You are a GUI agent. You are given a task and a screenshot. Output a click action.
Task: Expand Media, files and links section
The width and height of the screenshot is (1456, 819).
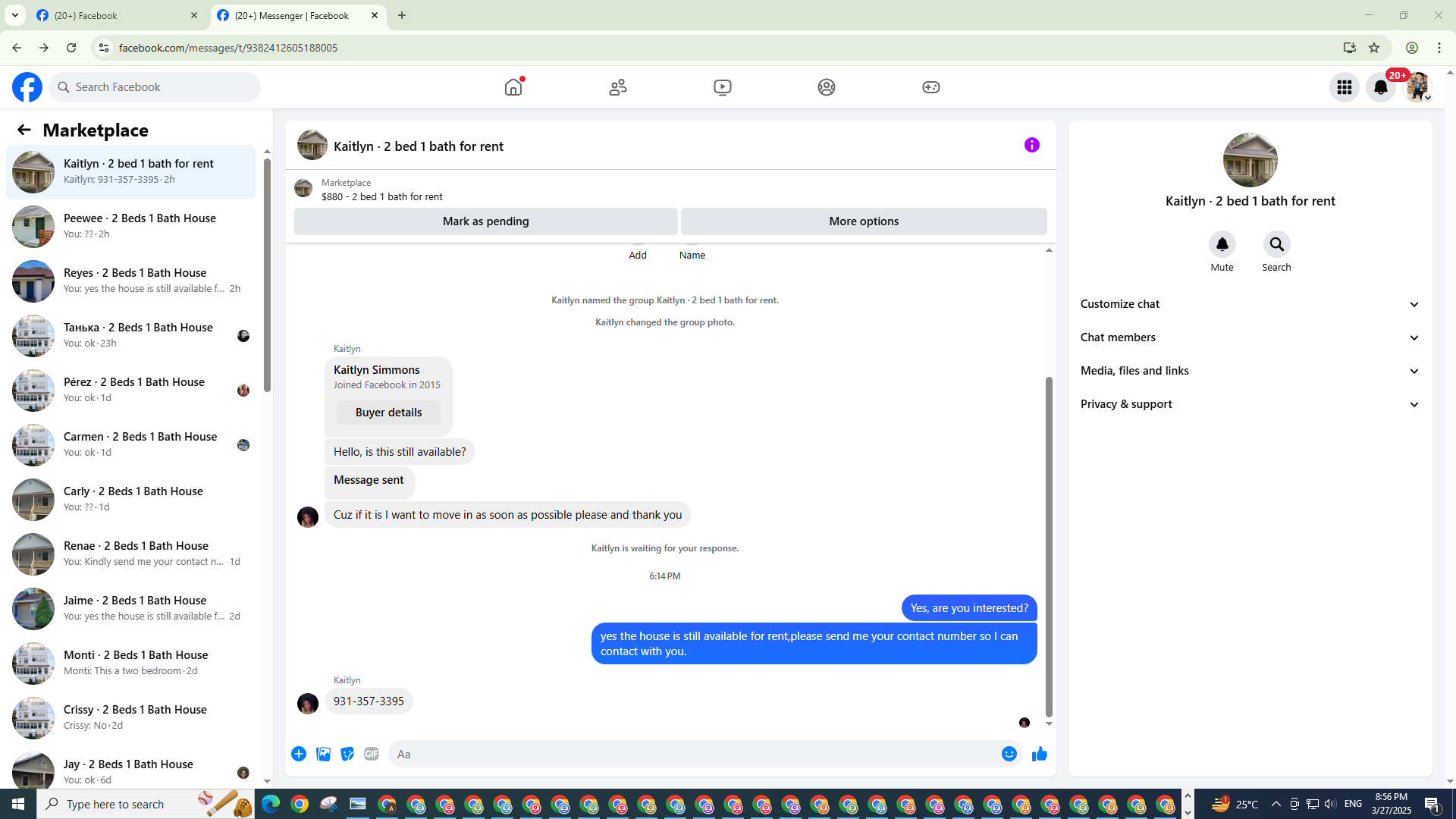(x=1250, y=371)
